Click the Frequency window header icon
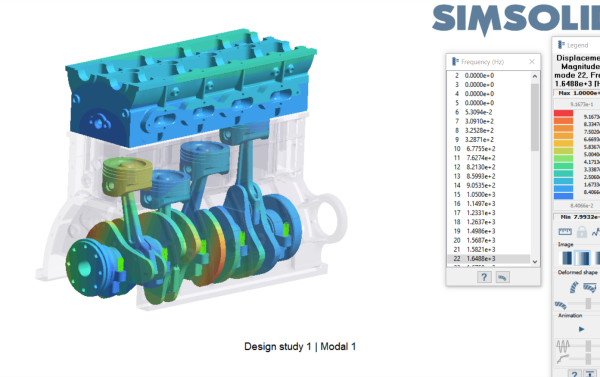 pyautogui.click(x=455, y=62)
